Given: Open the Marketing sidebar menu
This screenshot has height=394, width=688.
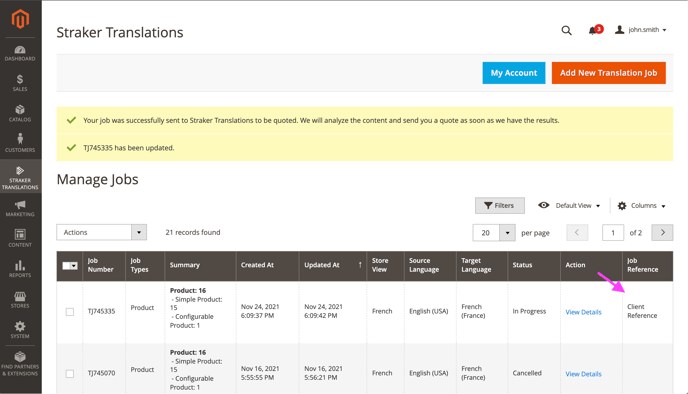Looking at the screenshot, I should 20,208.
